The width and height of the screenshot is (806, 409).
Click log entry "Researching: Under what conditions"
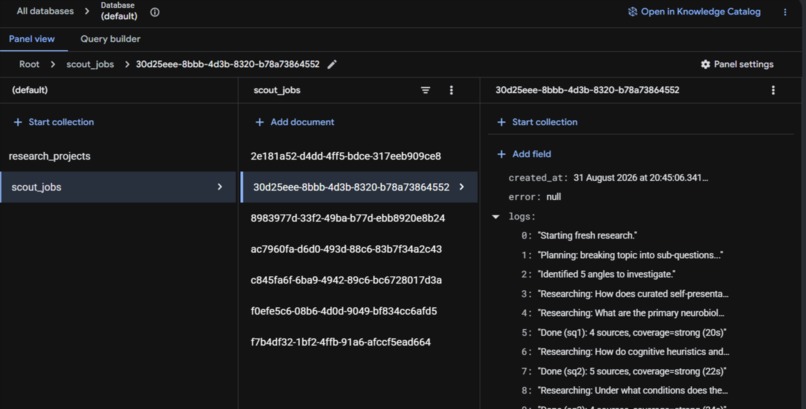(633, 391)
